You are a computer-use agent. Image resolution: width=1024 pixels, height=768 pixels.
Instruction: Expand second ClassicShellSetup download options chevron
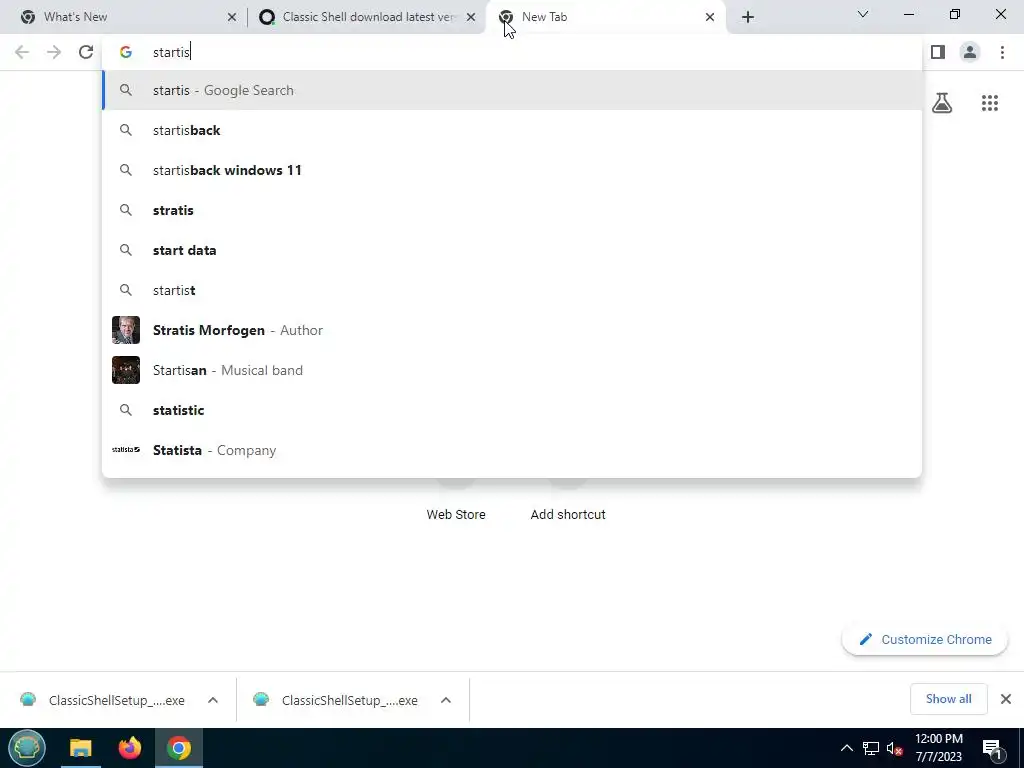point(446,700)
